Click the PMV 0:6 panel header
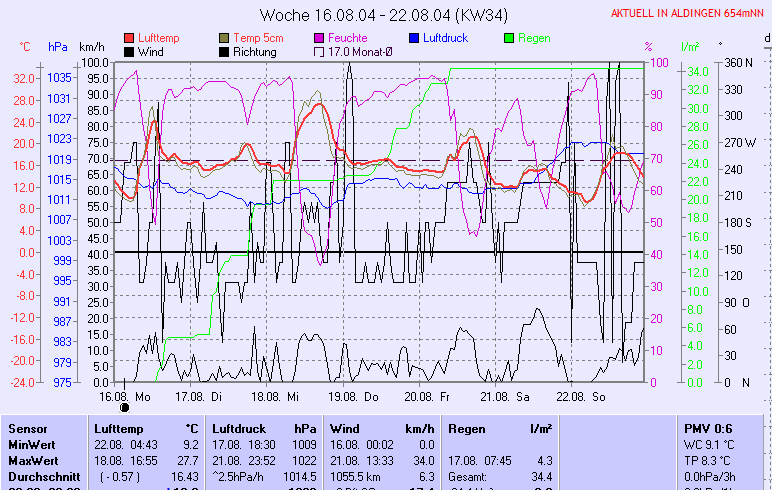The width and height of the screenshot is (772, 490). point(706,427)
